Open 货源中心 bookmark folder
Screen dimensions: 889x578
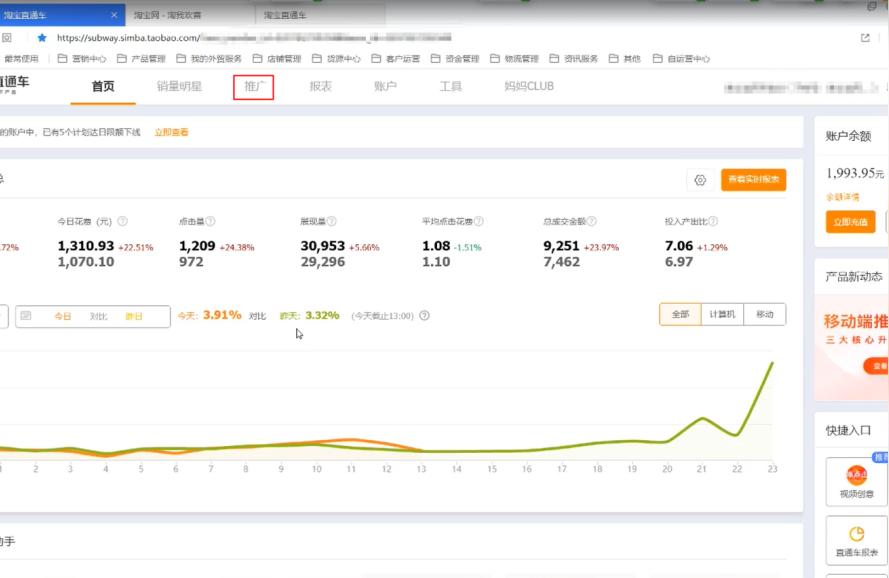(x=336, y=59)
